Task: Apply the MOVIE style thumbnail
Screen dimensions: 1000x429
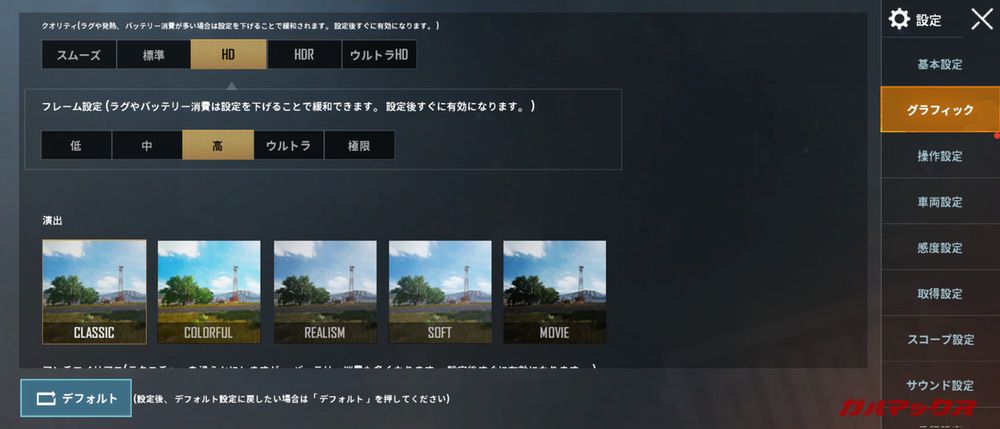Action: pyautogui.click(x=555, y=292)
